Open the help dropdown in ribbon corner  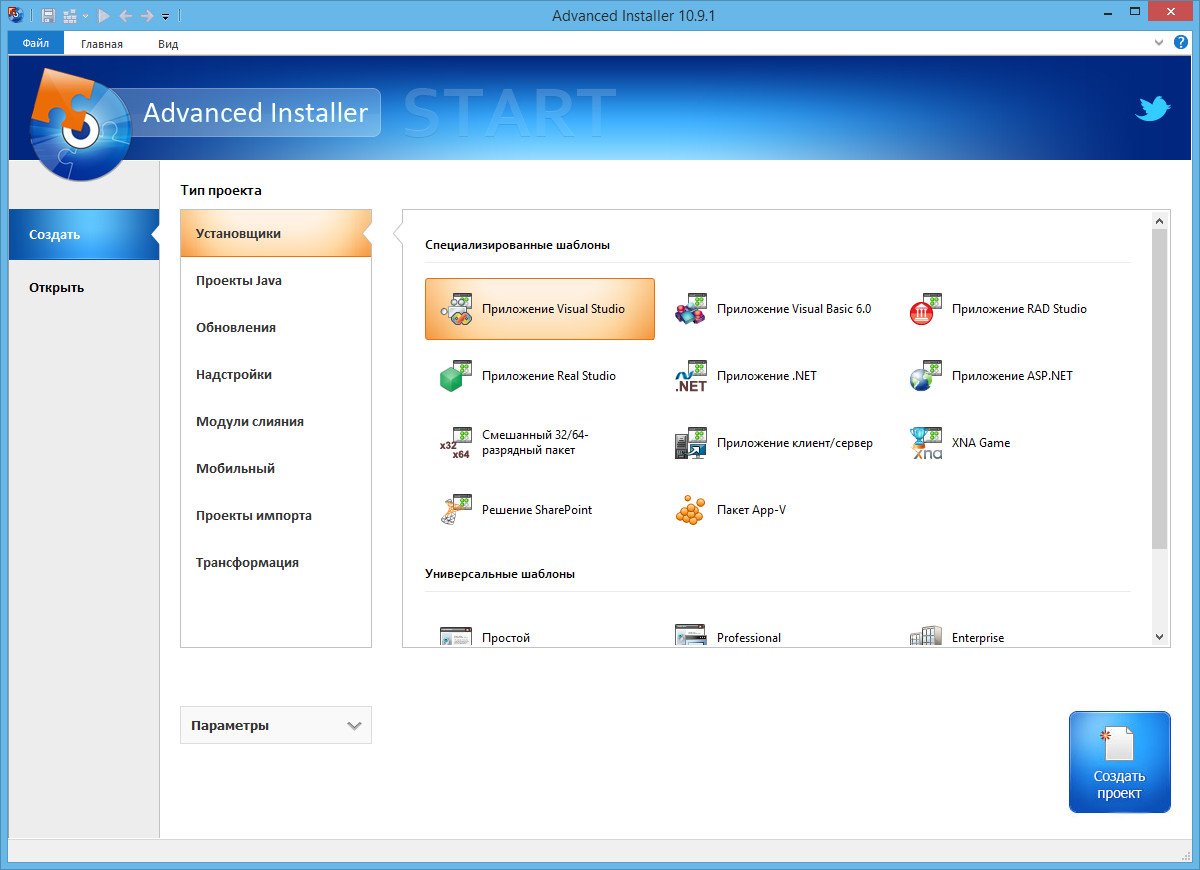click(x=1159, y=43)
